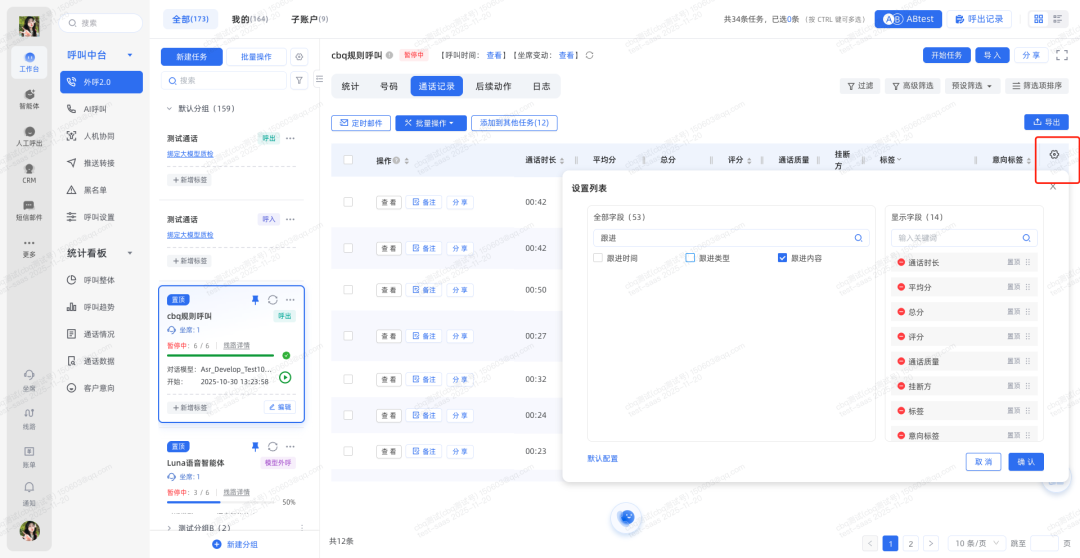Open the column settings gear icon
The width and height of the screenshot is (1080, 558).
[x=1054, y=155]
